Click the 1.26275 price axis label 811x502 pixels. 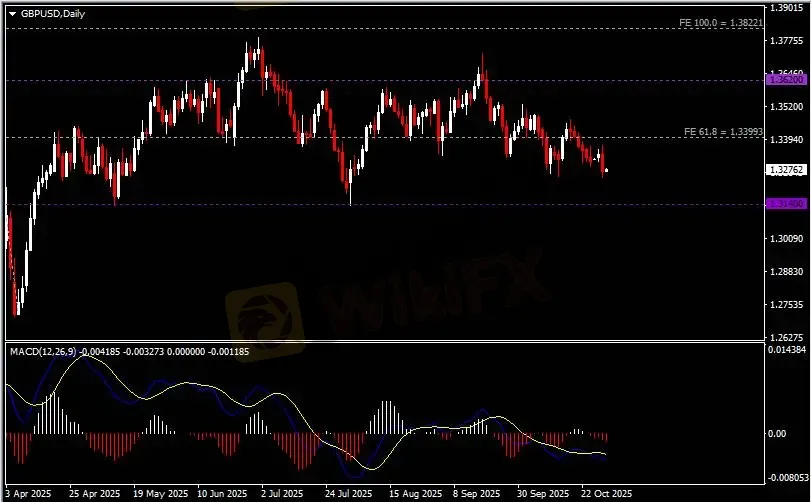[787, 338]
